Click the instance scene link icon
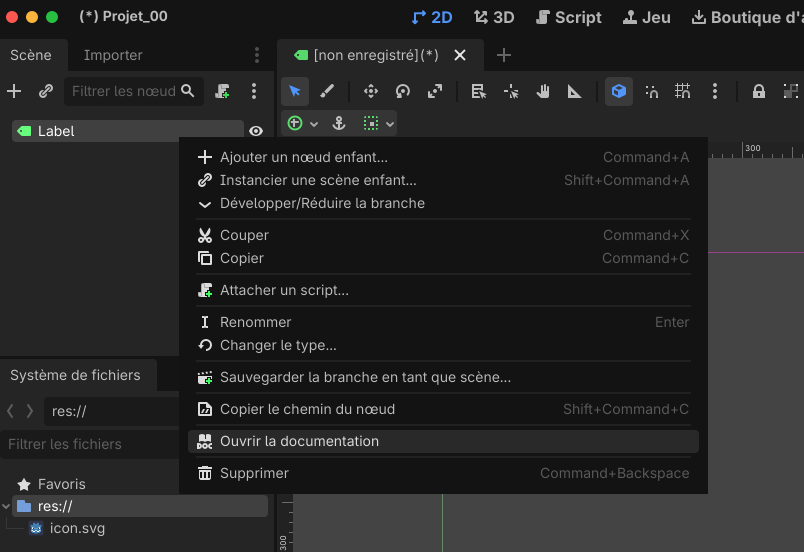 46,91
